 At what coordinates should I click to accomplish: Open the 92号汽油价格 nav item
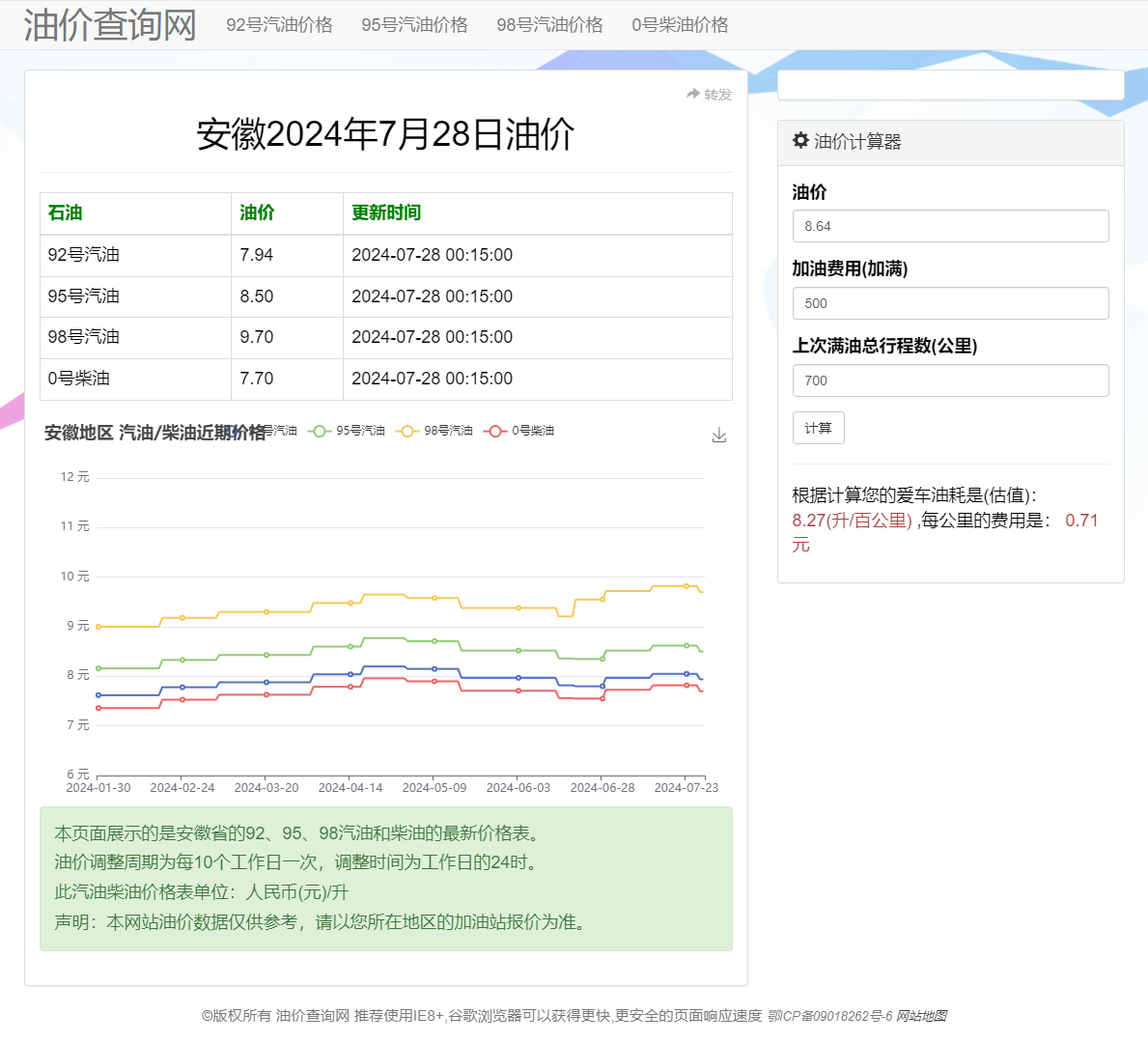pos(279,25)
